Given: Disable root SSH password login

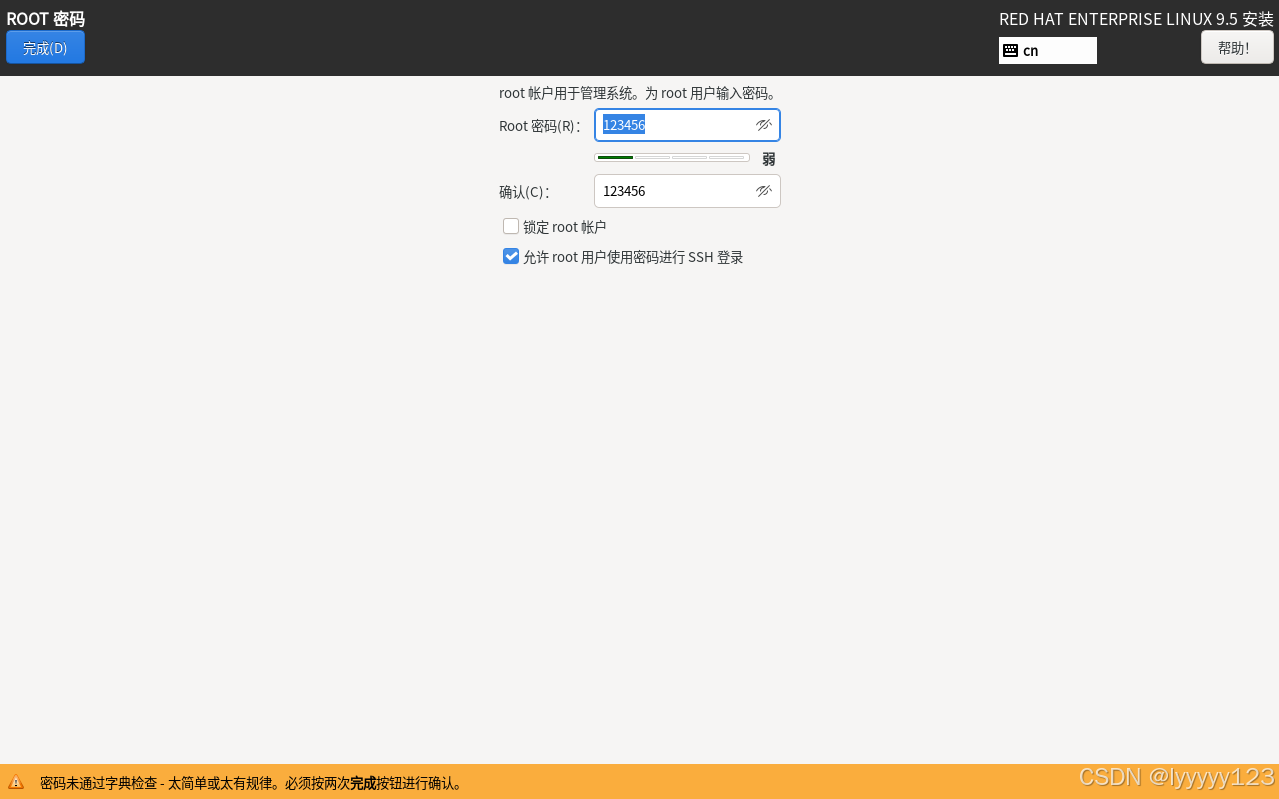Looking at the screenshot, I should click(x=511, y=257).
